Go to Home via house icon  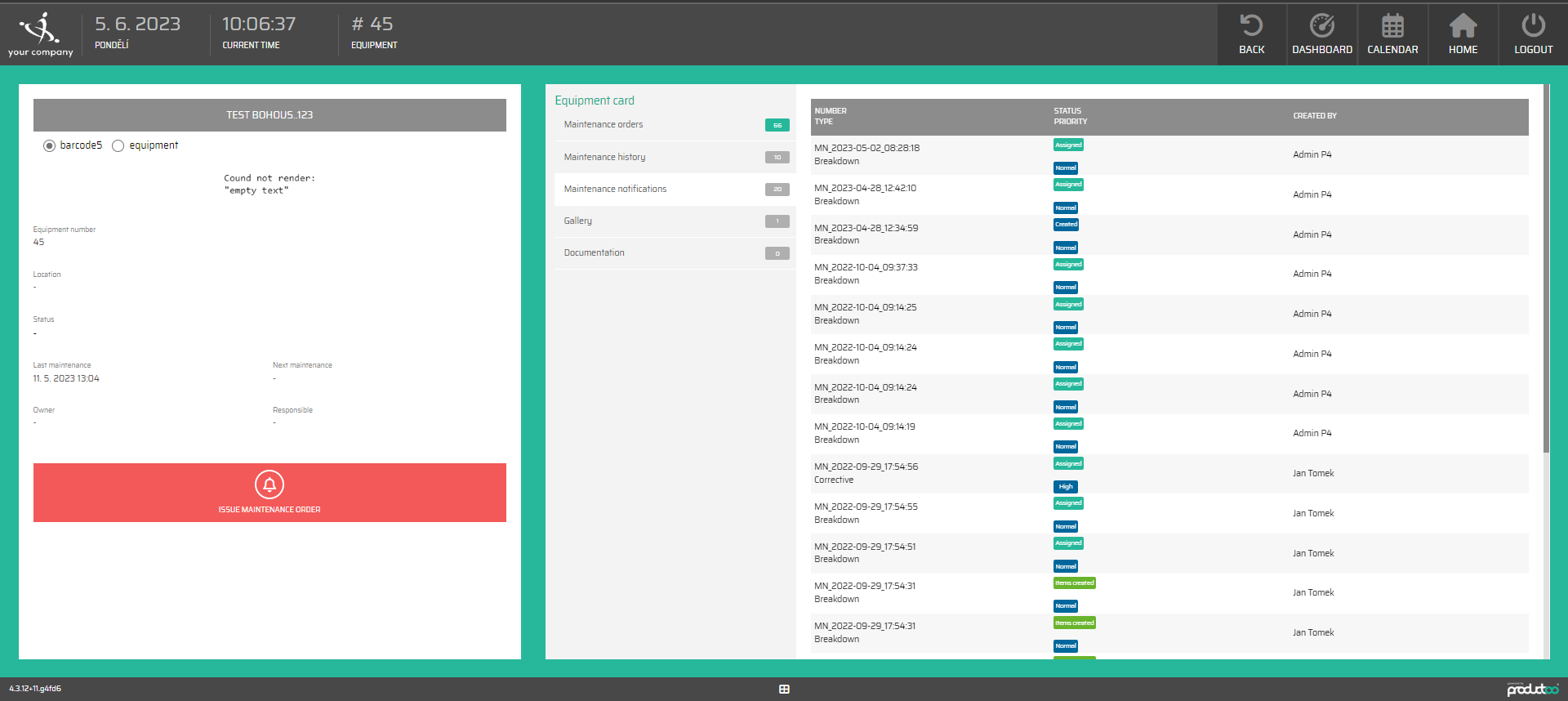[1463, 26]
